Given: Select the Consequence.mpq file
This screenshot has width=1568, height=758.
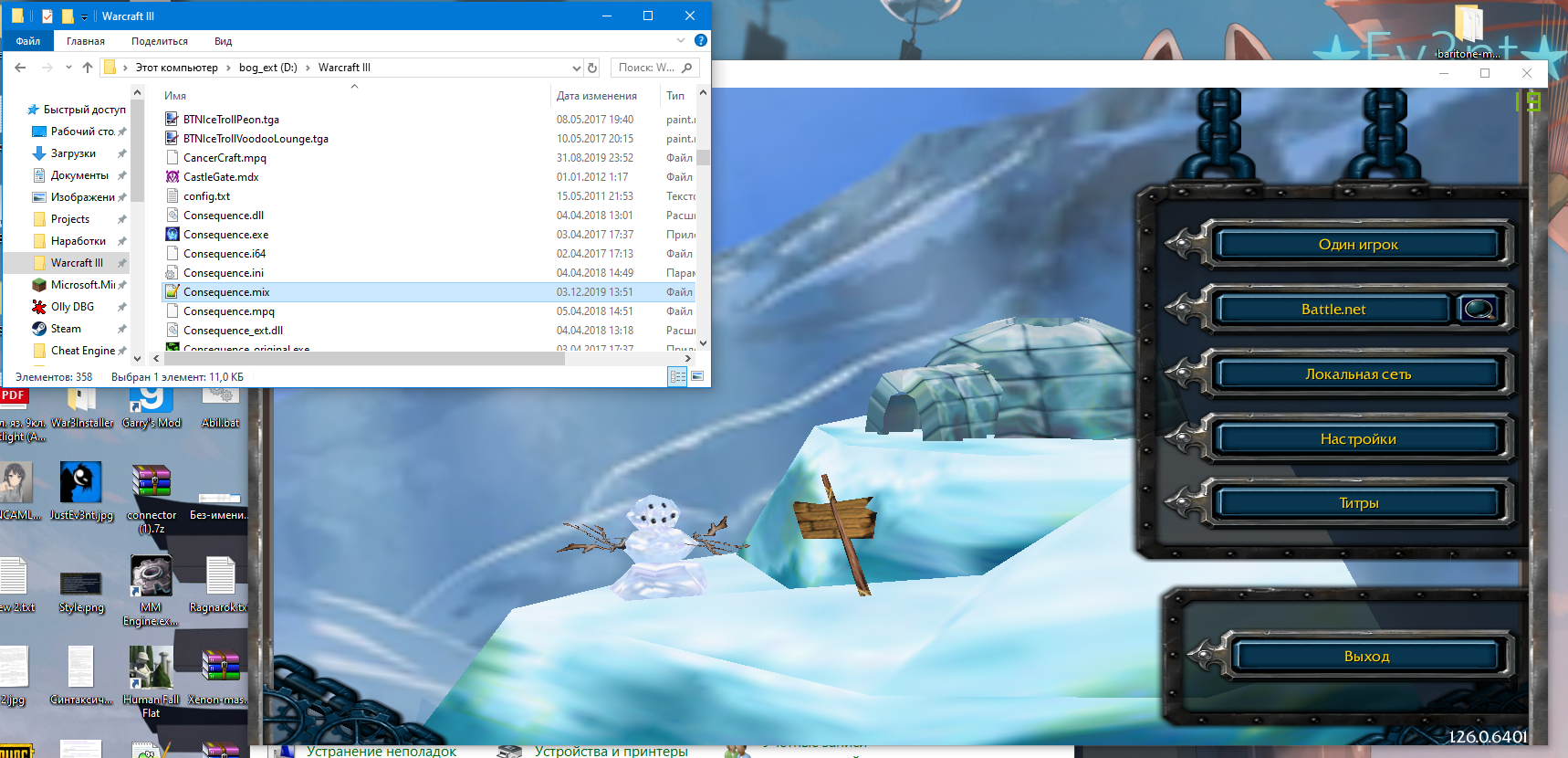Looking at the screenshot, I should tap(229, 311).
